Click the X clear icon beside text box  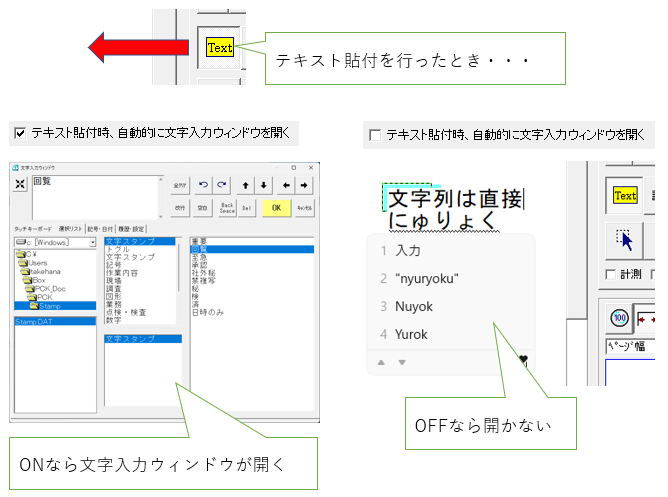click(x=20, y=186)
